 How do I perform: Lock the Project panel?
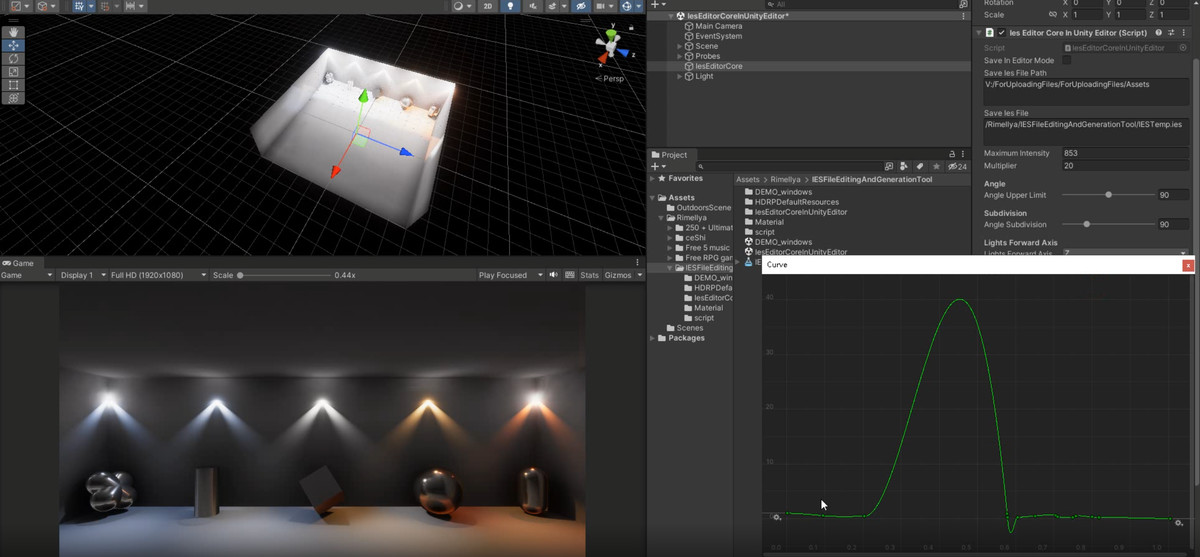click(x=952, y=154)
